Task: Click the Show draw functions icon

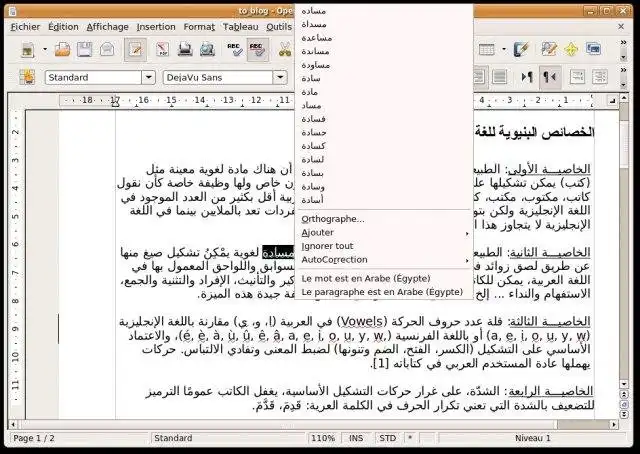Action: tap(521, 50)
